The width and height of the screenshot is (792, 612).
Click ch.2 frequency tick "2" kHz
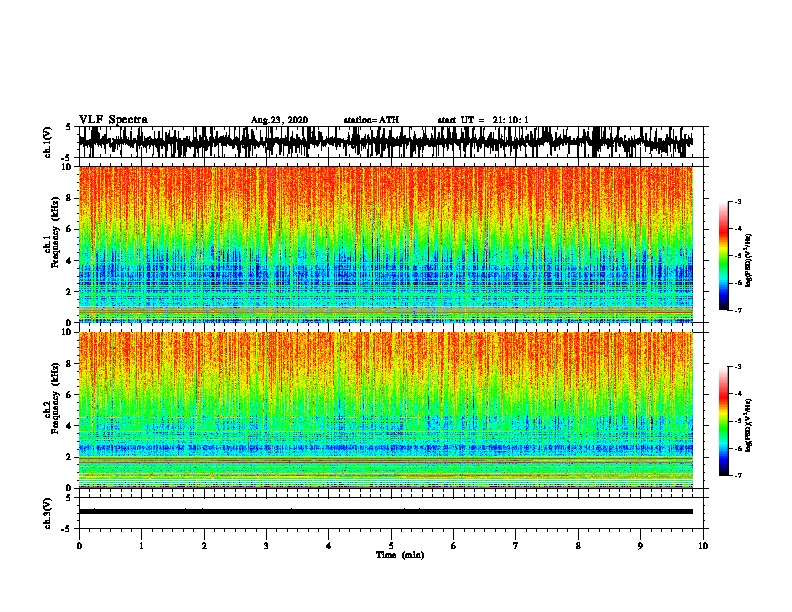click(x=70, y=457)
